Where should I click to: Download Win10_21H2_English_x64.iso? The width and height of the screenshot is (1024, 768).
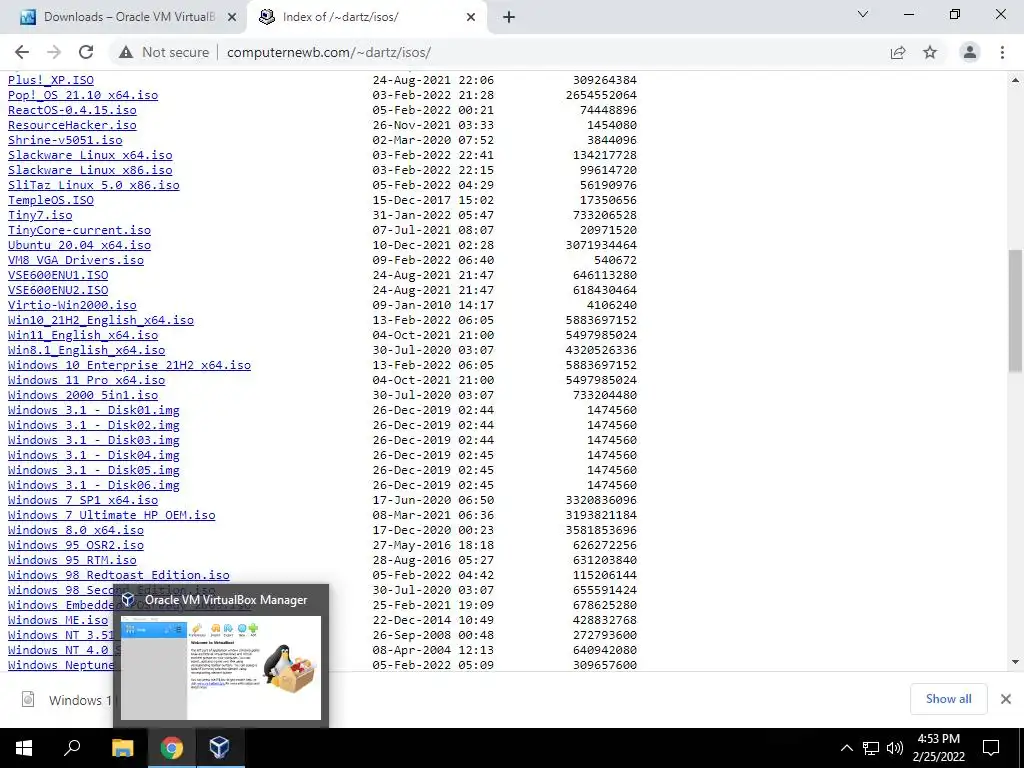[101, 320]
